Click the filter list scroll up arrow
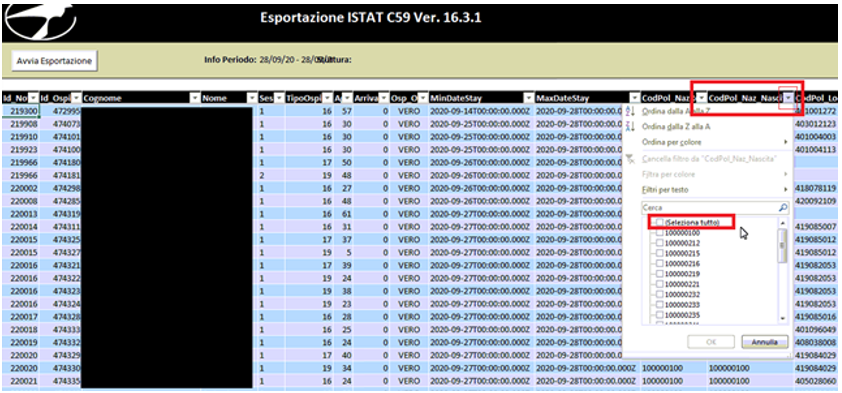Image resolution: width=842 pixels, height=393 pixels. (782, 223)
